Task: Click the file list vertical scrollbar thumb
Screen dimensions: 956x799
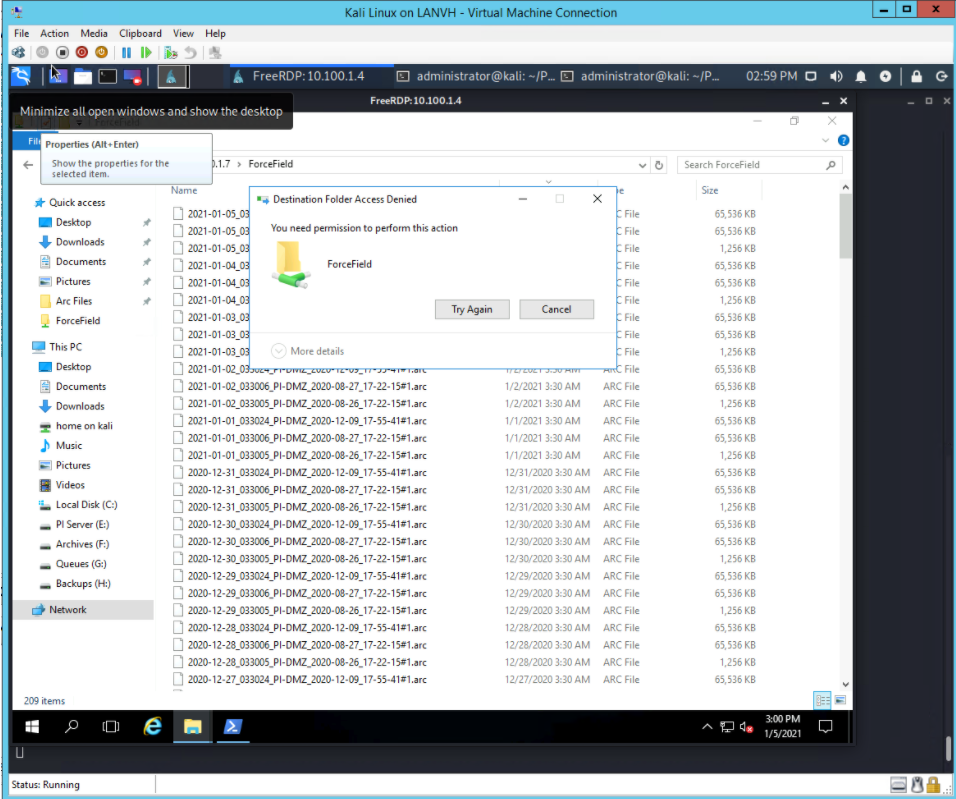Action: (845, 226)
